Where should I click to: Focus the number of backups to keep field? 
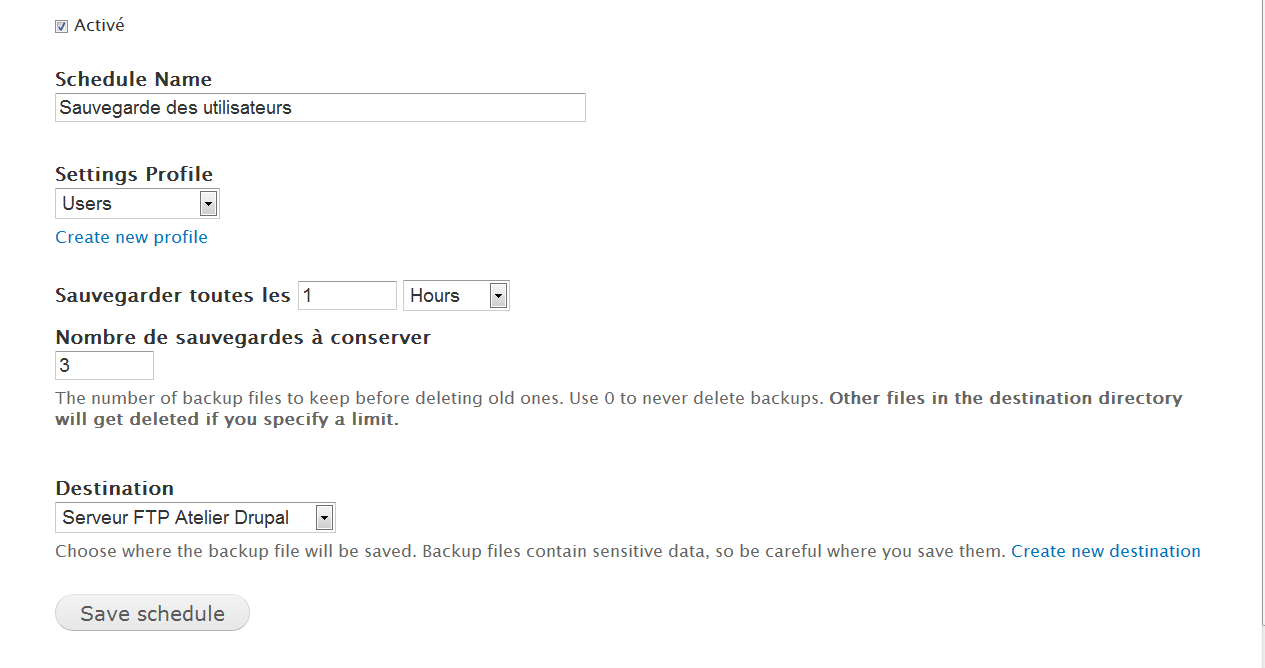(104, 366)
